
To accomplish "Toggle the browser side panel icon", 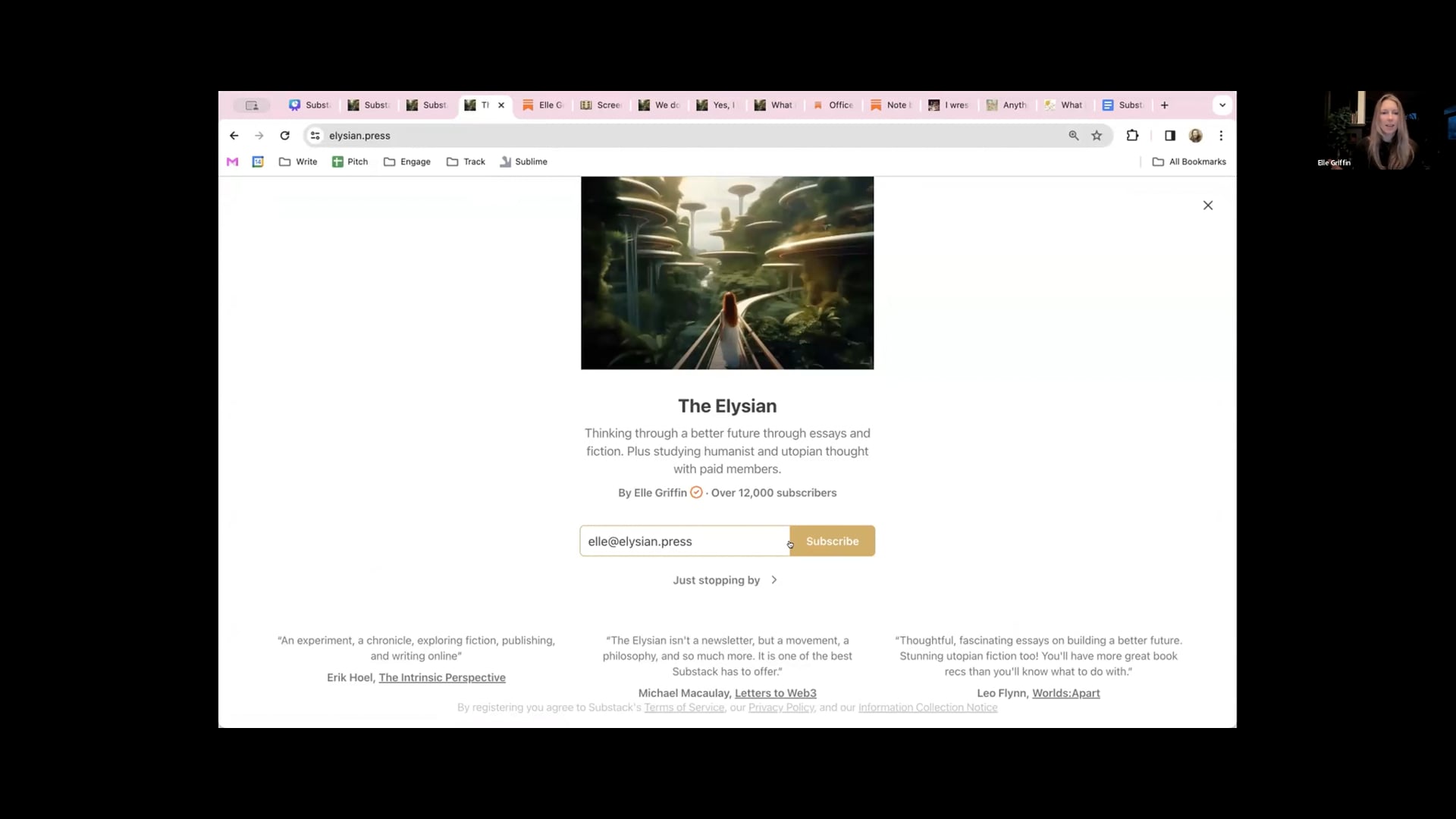I will tap(1170, 136).
